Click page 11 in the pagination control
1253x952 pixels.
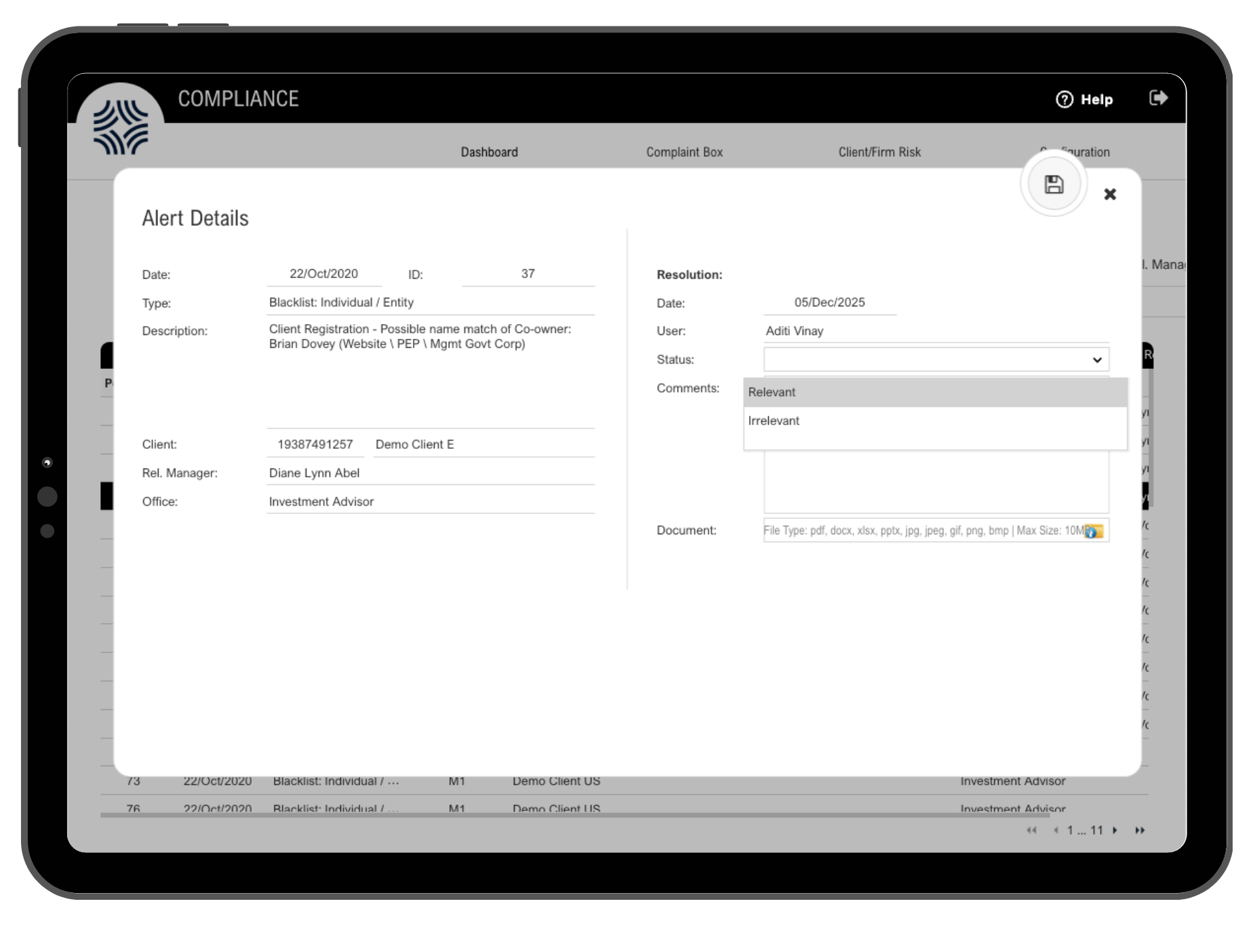[x=1097, y=830]
